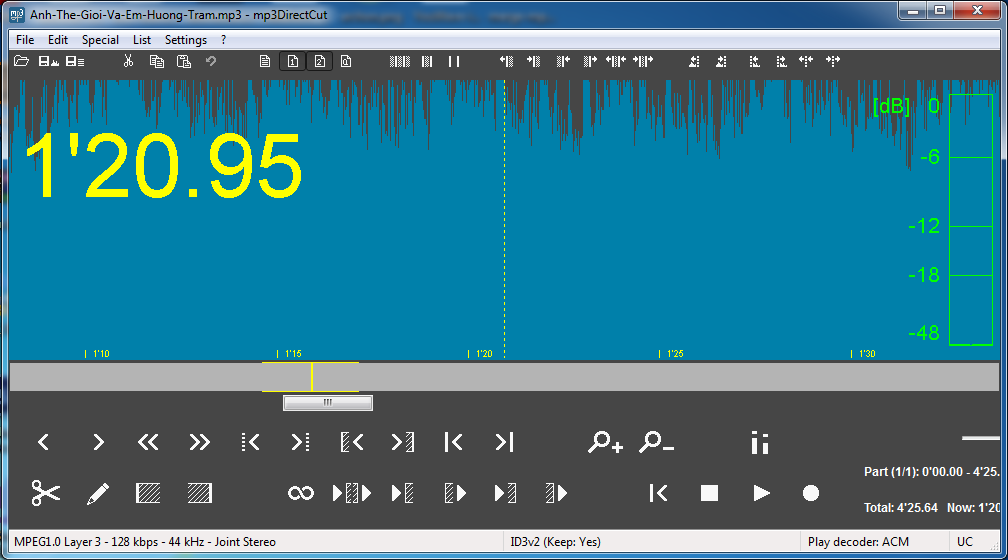The height and width of the screenshot is (560, 1008).
Task: Jump back with double left arrow button
Action: point(148,442)
